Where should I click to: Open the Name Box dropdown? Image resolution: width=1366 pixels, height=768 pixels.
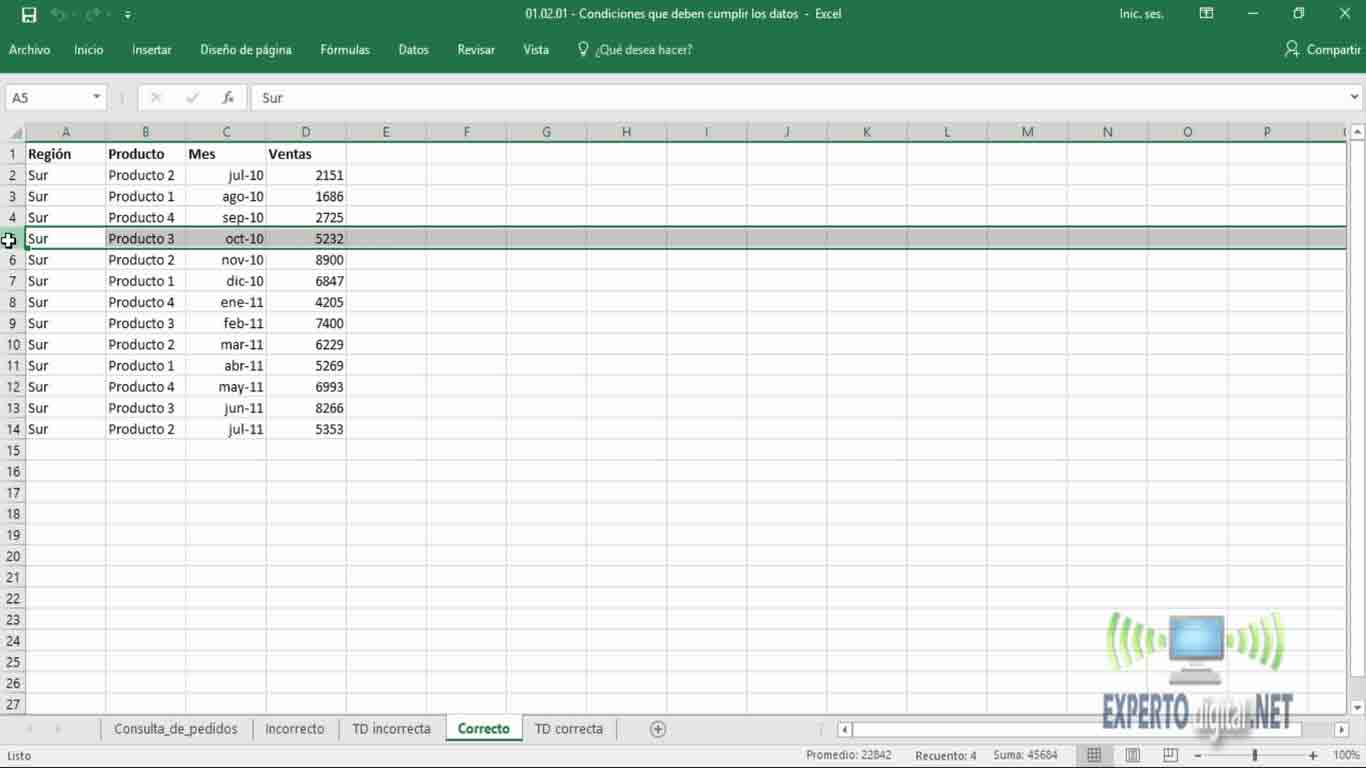click(x=96, y=98)
